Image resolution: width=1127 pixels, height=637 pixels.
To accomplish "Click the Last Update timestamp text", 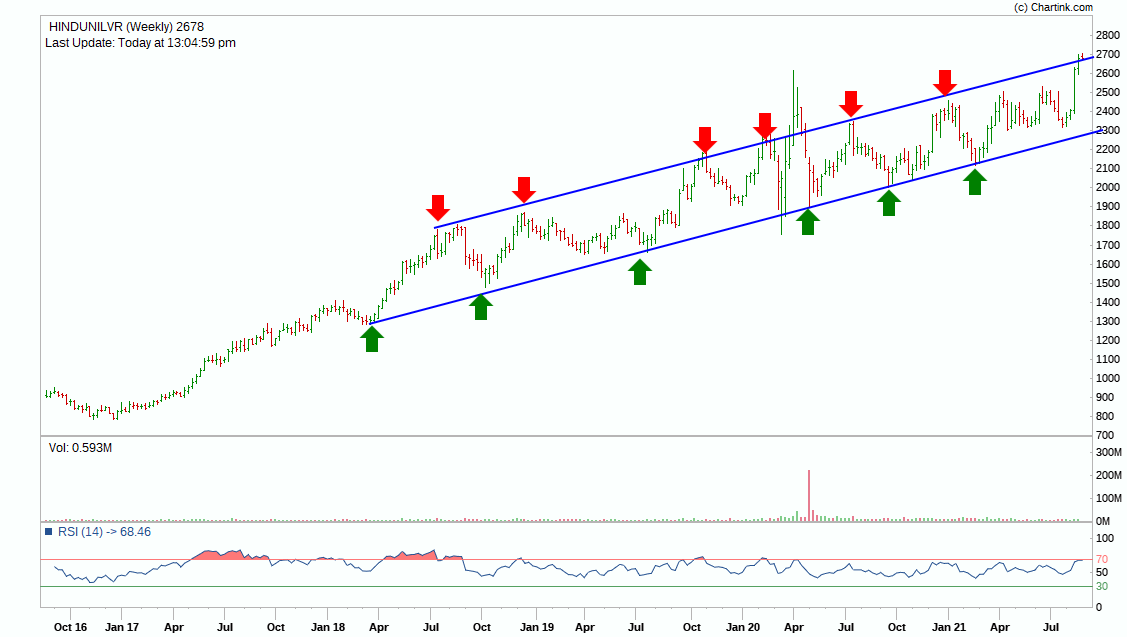I will tap(140, 42).
